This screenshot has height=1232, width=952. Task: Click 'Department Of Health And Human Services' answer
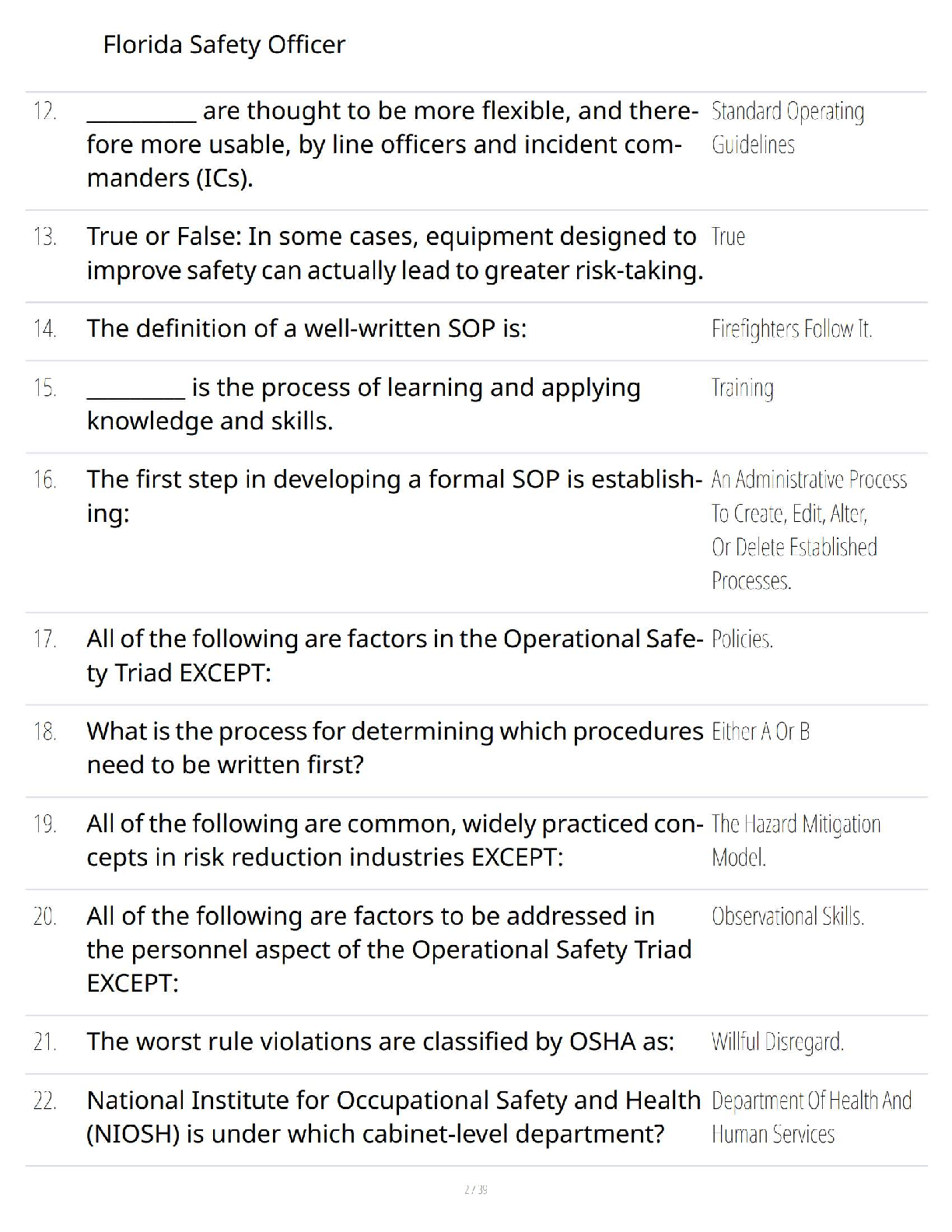pyautogui.click(x=810, y=1117)
